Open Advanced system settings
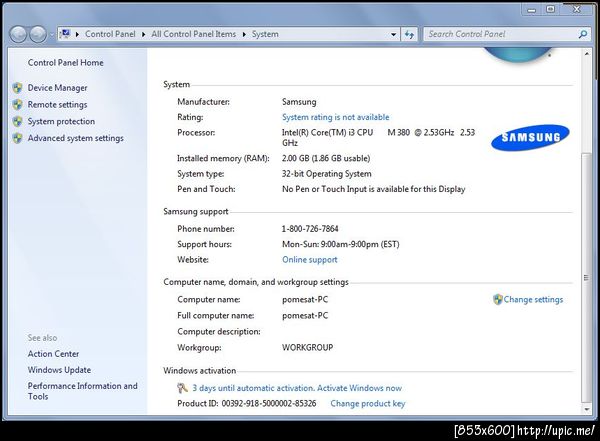The image size is (600, 441). 75,138
